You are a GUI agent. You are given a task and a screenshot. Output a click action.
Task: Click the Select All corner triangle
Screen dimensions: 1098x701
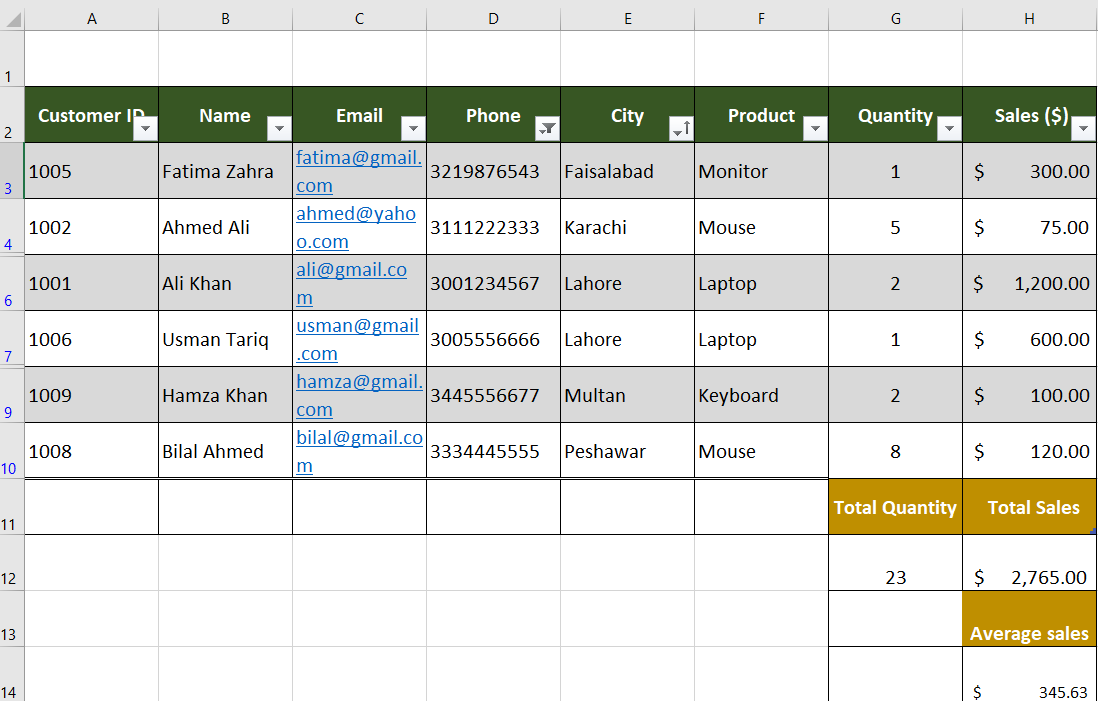[12, 19]
